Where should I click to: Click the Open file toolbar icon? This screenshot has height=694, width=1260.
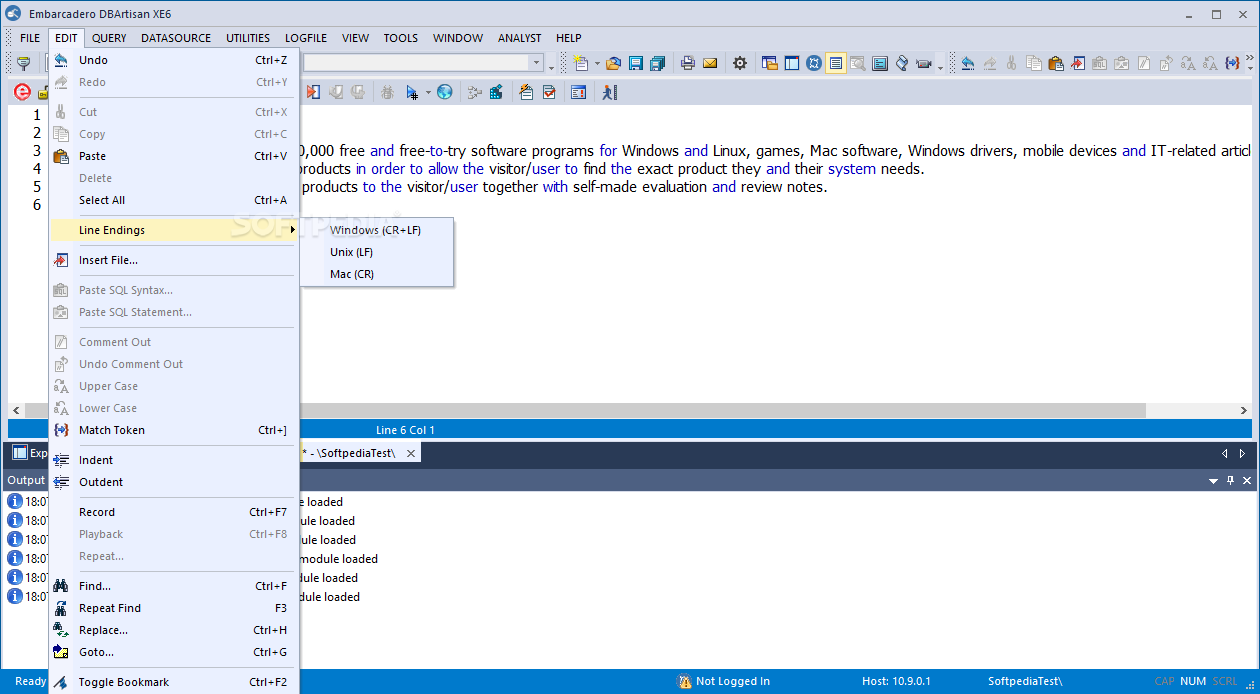tap(613, 63)
